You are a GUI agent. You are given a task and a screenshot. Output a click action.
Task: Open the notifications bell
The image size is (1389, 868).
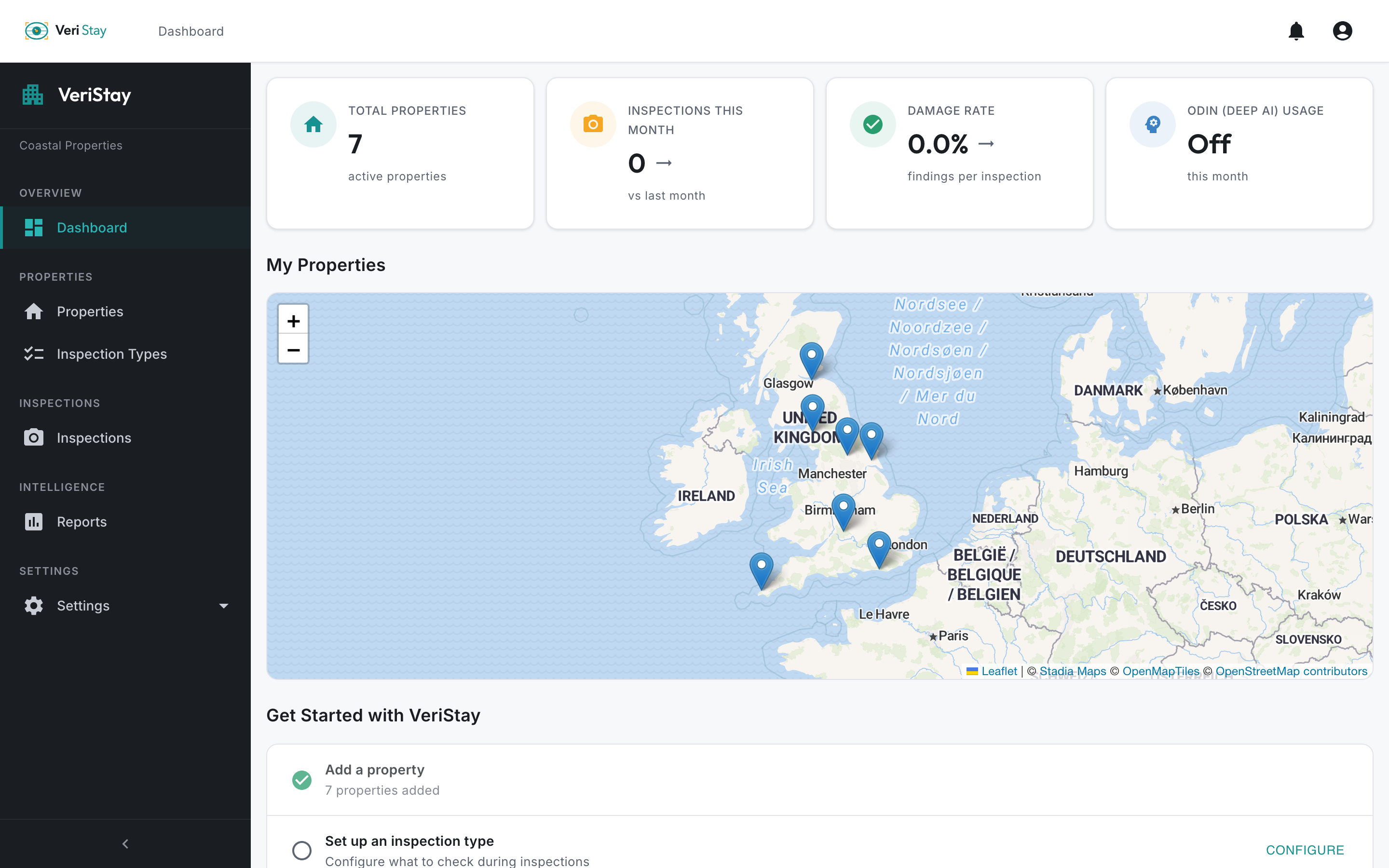(1296, 31)
